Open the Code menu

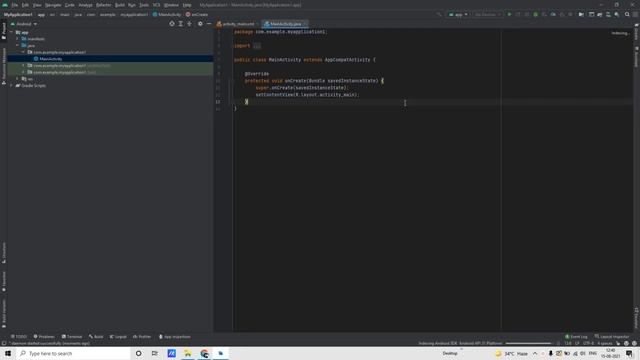point(70,5)
